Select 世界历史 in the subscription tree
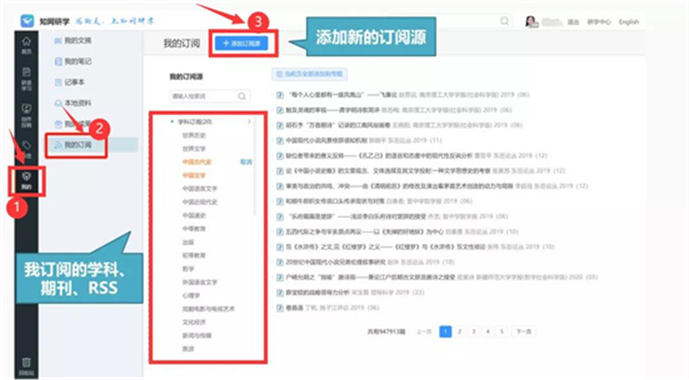This screenshot has height=380, width=689. click(194, 135)
